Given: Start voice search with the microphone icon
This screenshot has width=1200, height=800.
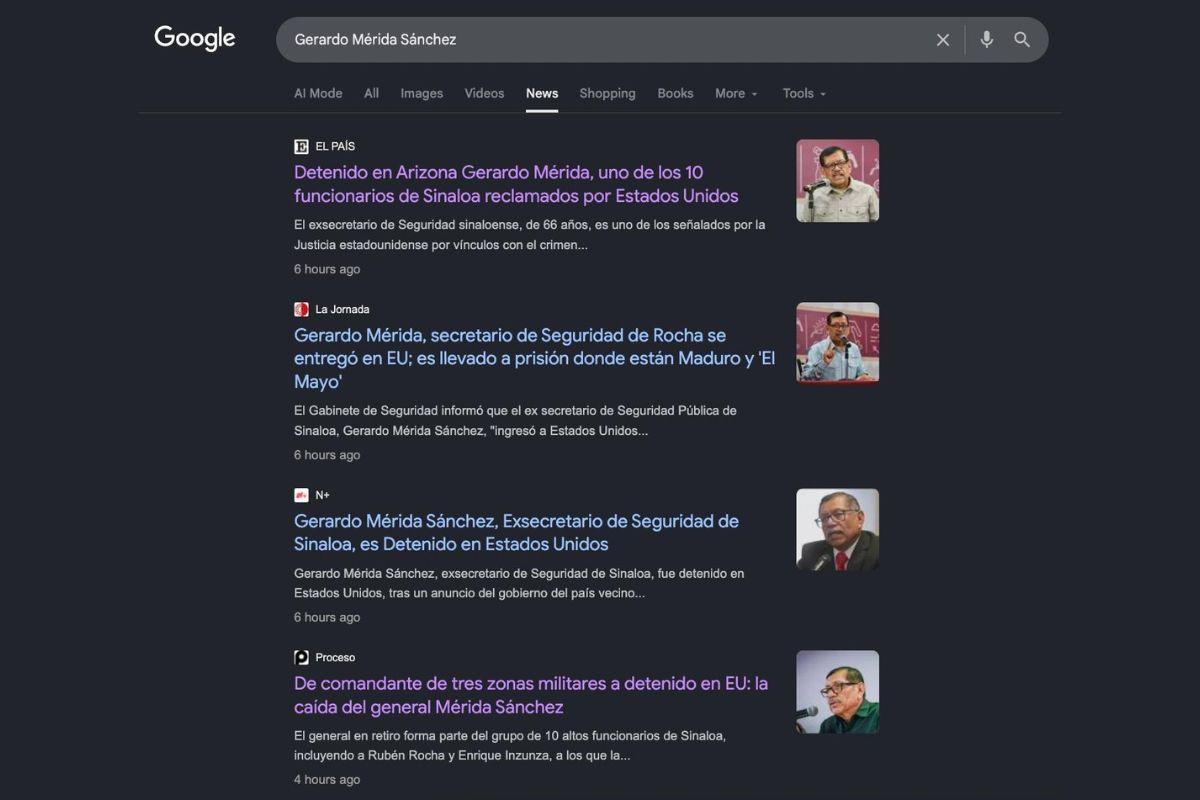Looking at the screenshot, I should click(x=987, y=40).
